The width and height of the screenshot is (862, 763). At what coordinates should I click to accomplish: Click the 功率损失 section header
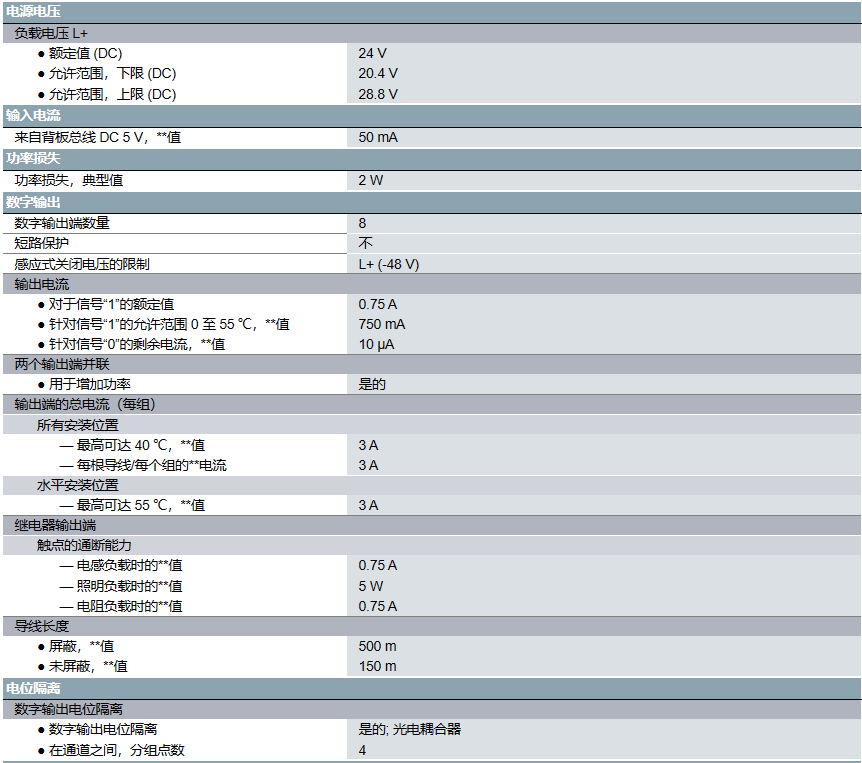pyautogui.click(x=33, y=159)
